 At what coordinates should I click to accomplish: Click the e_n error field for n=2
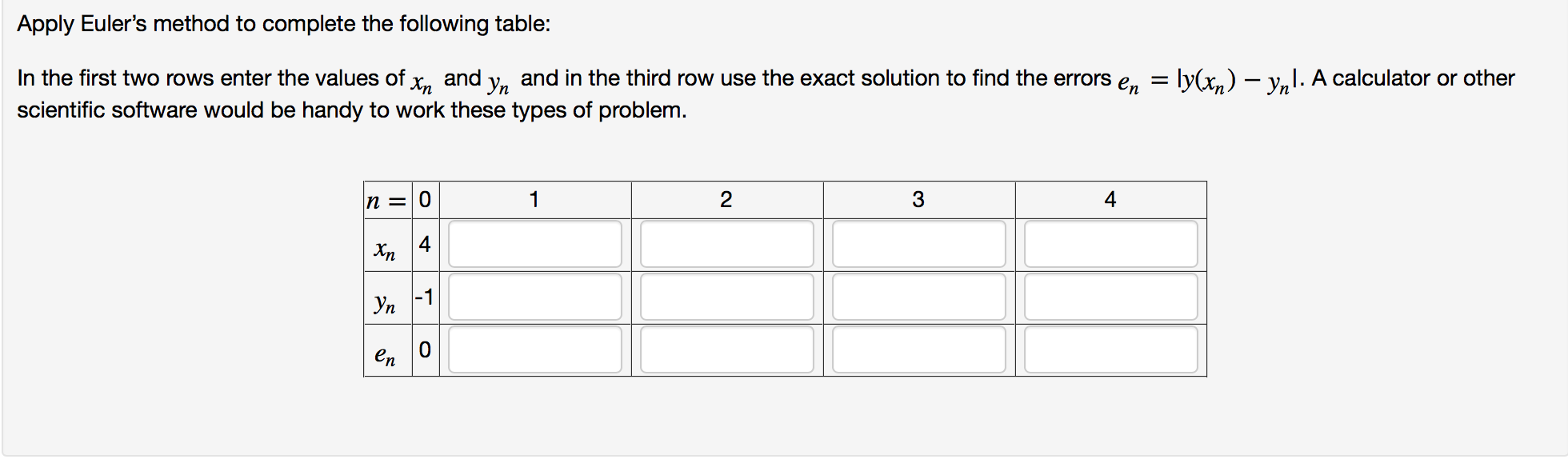[726, 349]
